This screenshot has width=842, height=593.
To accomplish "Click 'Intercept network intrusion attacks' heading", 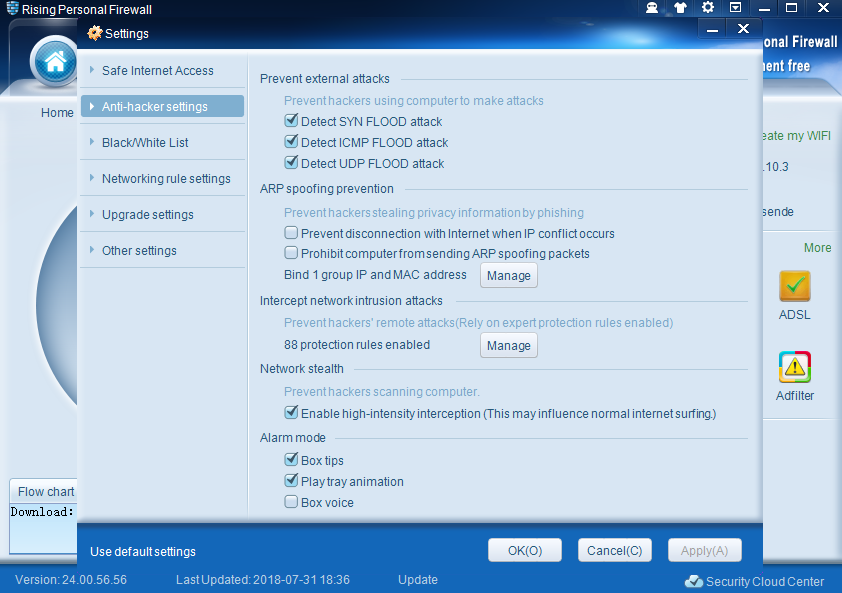I will (351, 300).
